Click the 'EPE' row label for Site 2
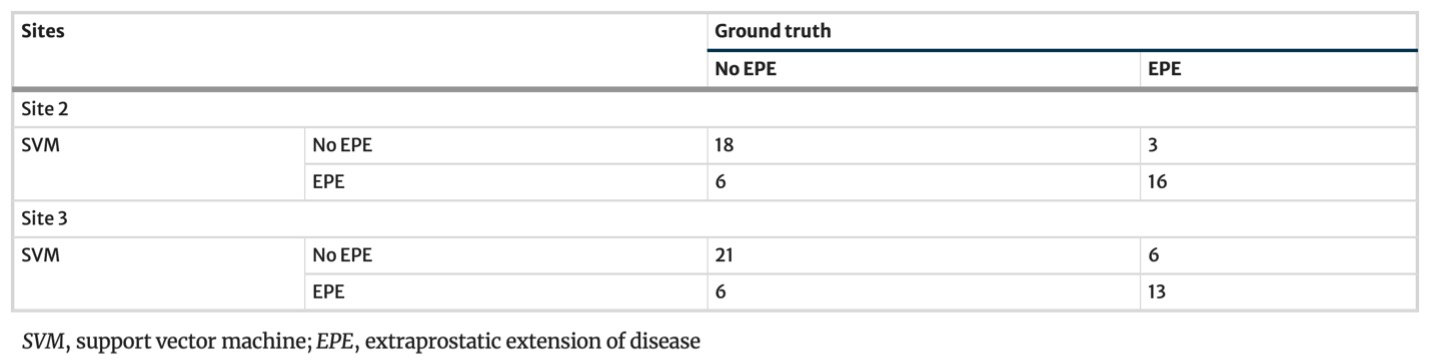This screenshot has height=363, width=1430. [x=504, y=182]
